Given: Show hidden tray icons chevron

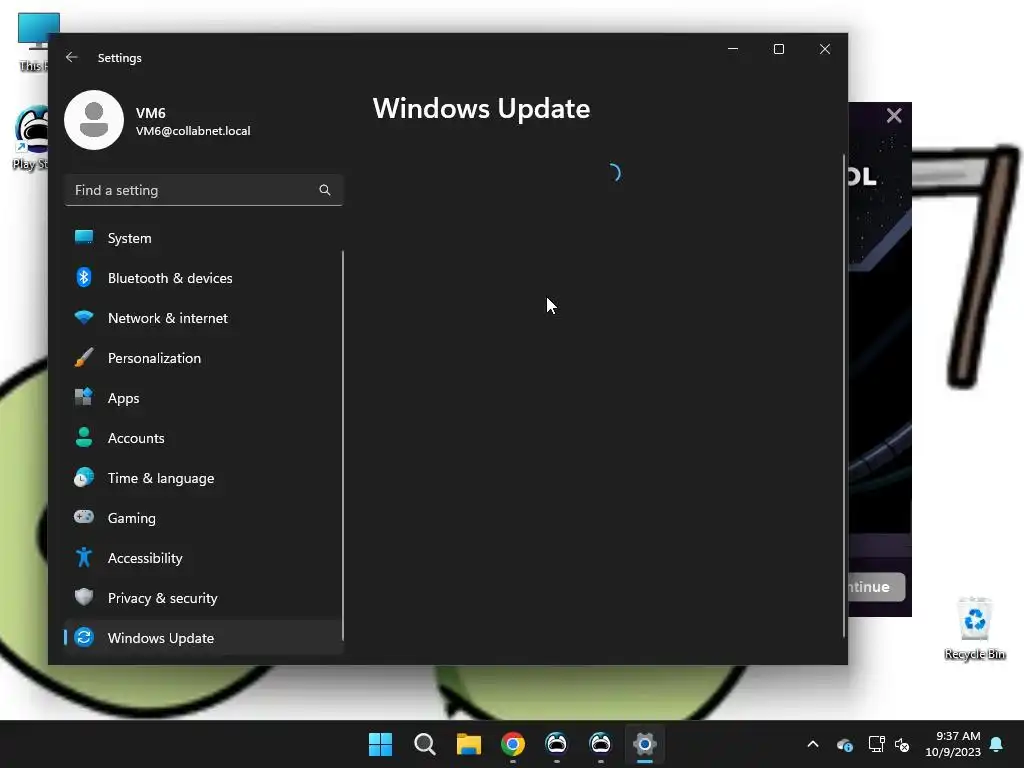Looking at the screenshot, I should point(813,744).
